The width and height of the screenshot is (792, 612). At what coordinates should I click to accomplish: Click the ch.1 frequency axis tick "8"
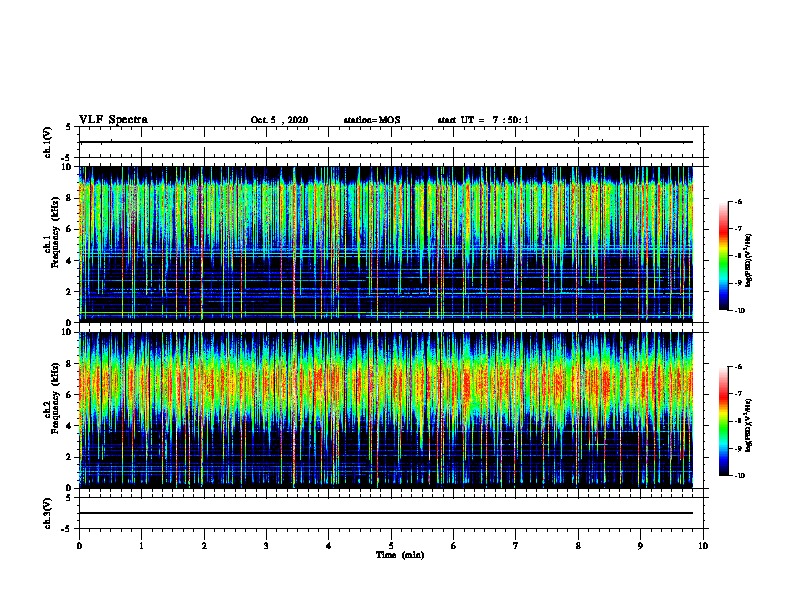[x=69, y=198]
